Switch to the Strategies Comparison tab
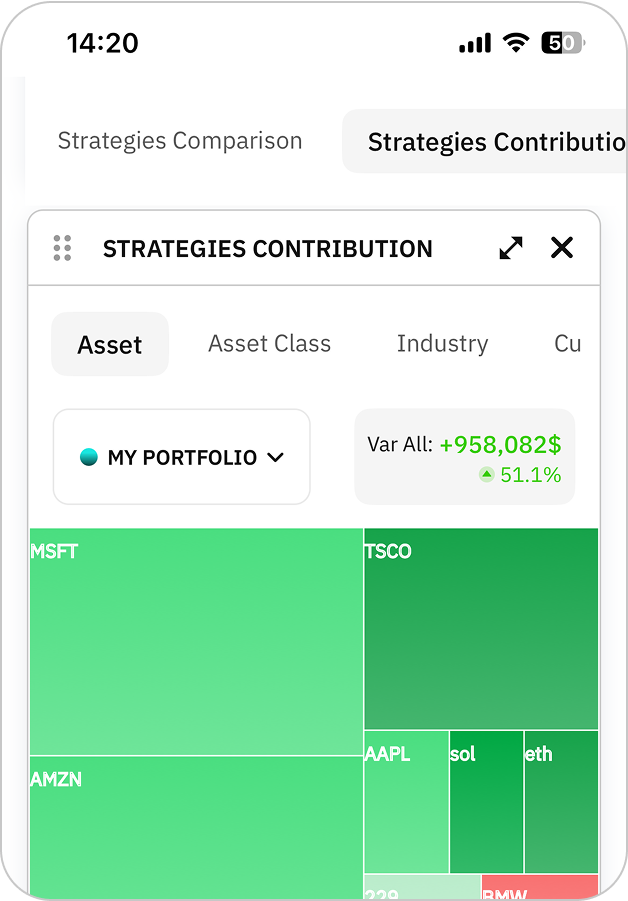The image size is (628, 901). 180,141
